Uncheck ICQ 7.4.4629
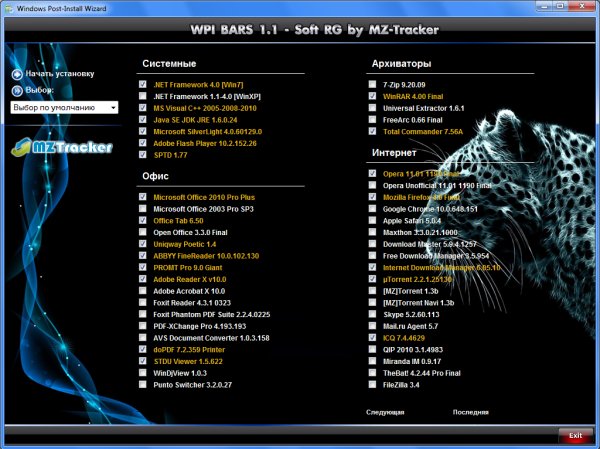The width and height of the screenshot is (600, 449). pos(372,338)
